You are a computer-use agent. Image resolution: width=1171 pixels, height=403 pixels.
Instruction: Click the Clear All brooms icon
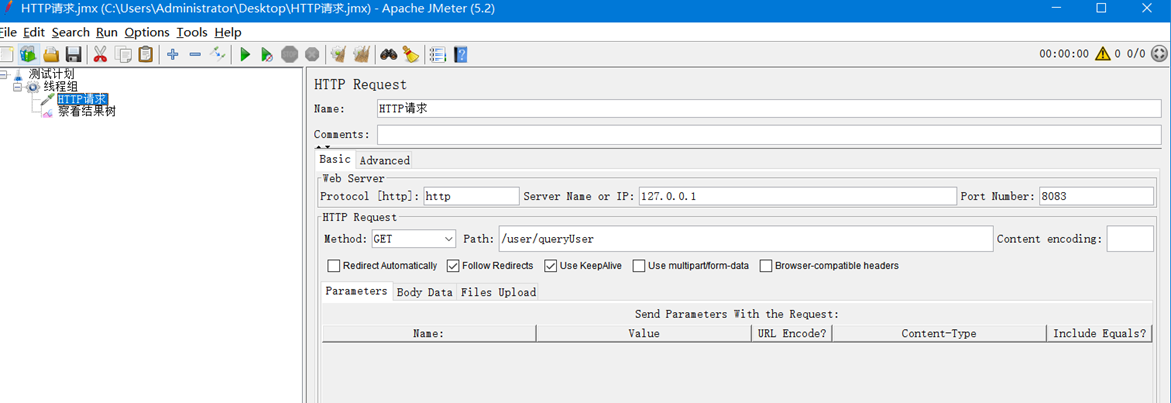[361, 54]
